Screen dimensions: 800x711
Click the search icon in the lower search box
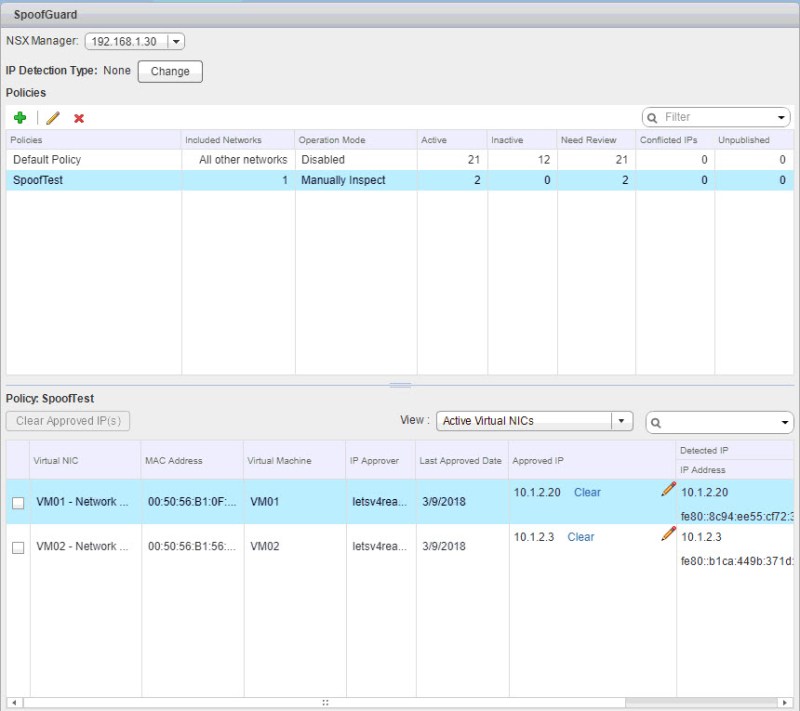657,423
